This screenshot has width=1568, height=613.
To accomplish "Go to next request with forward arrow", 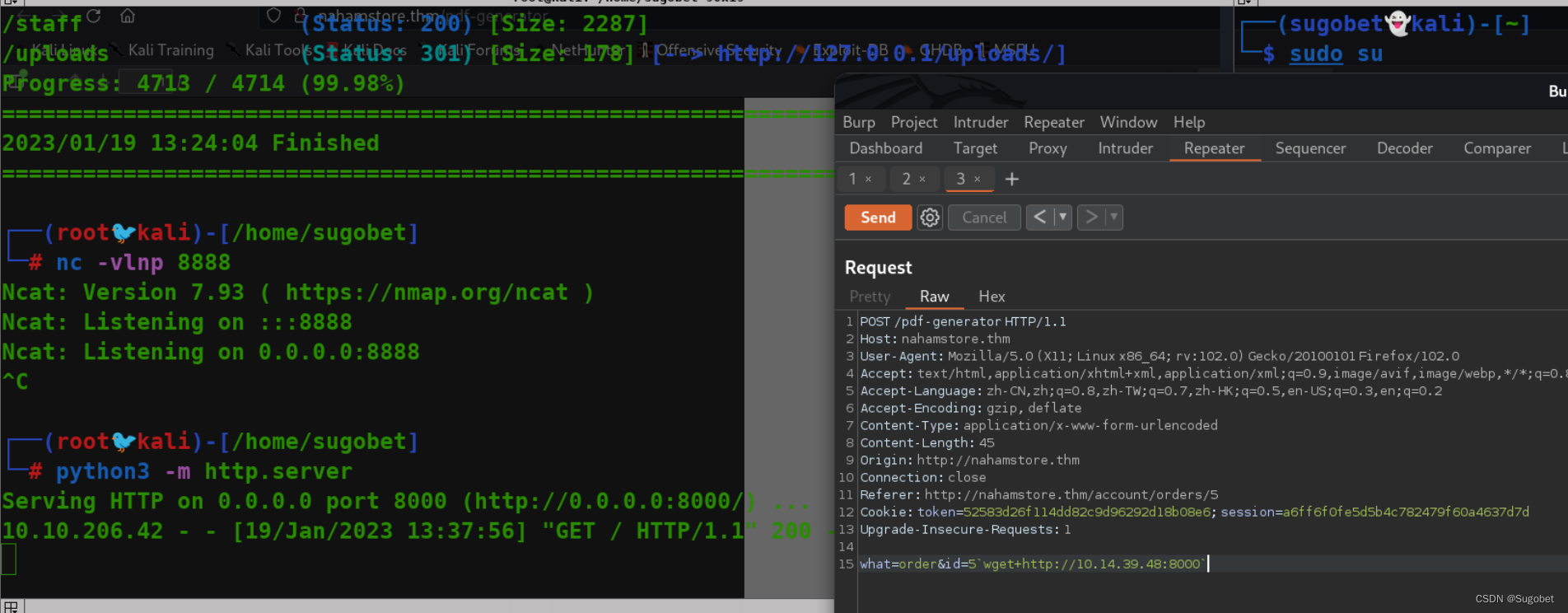I will [1091, 218].
